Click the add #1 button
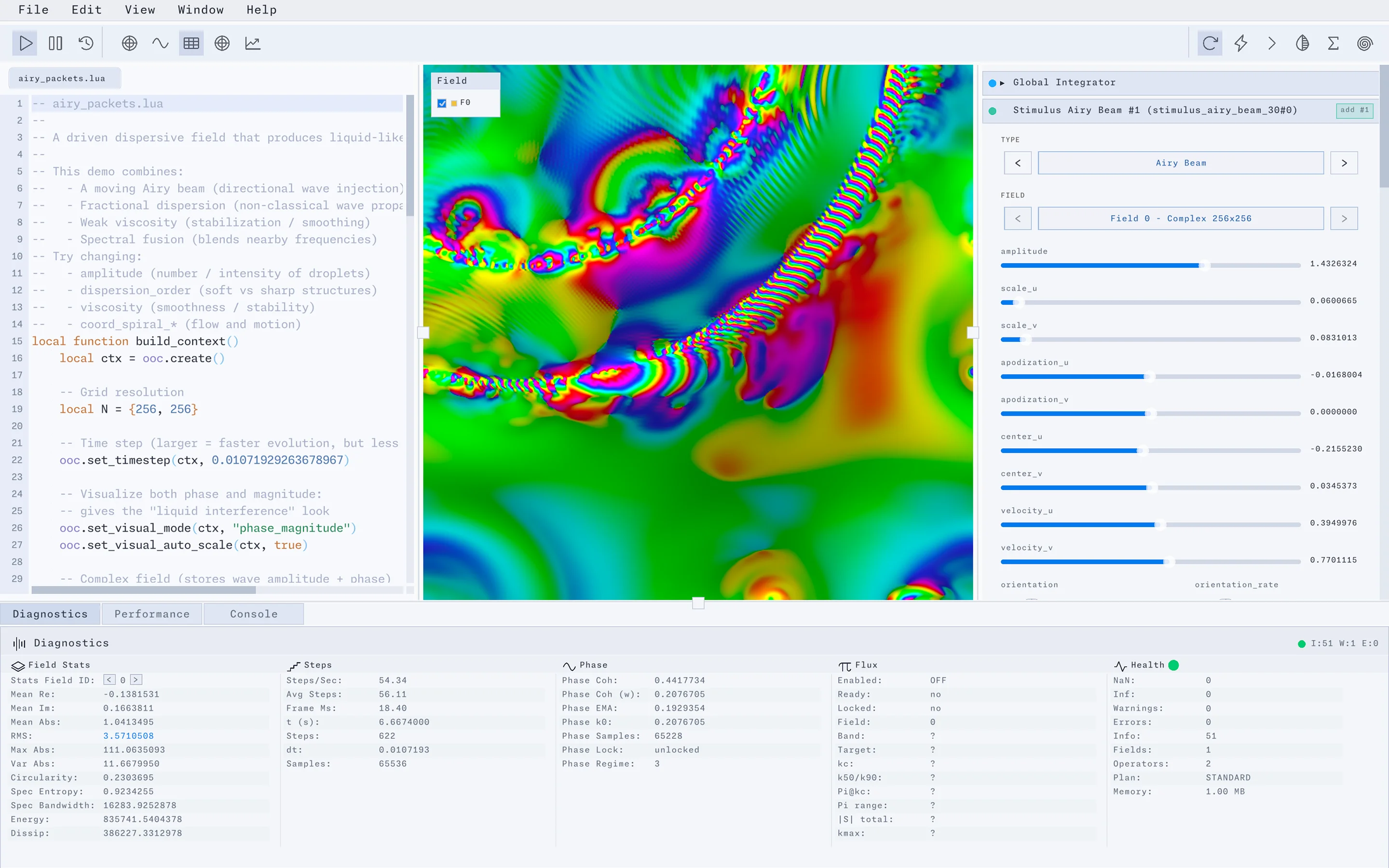1389x868 pixels. click(1355, 110)
